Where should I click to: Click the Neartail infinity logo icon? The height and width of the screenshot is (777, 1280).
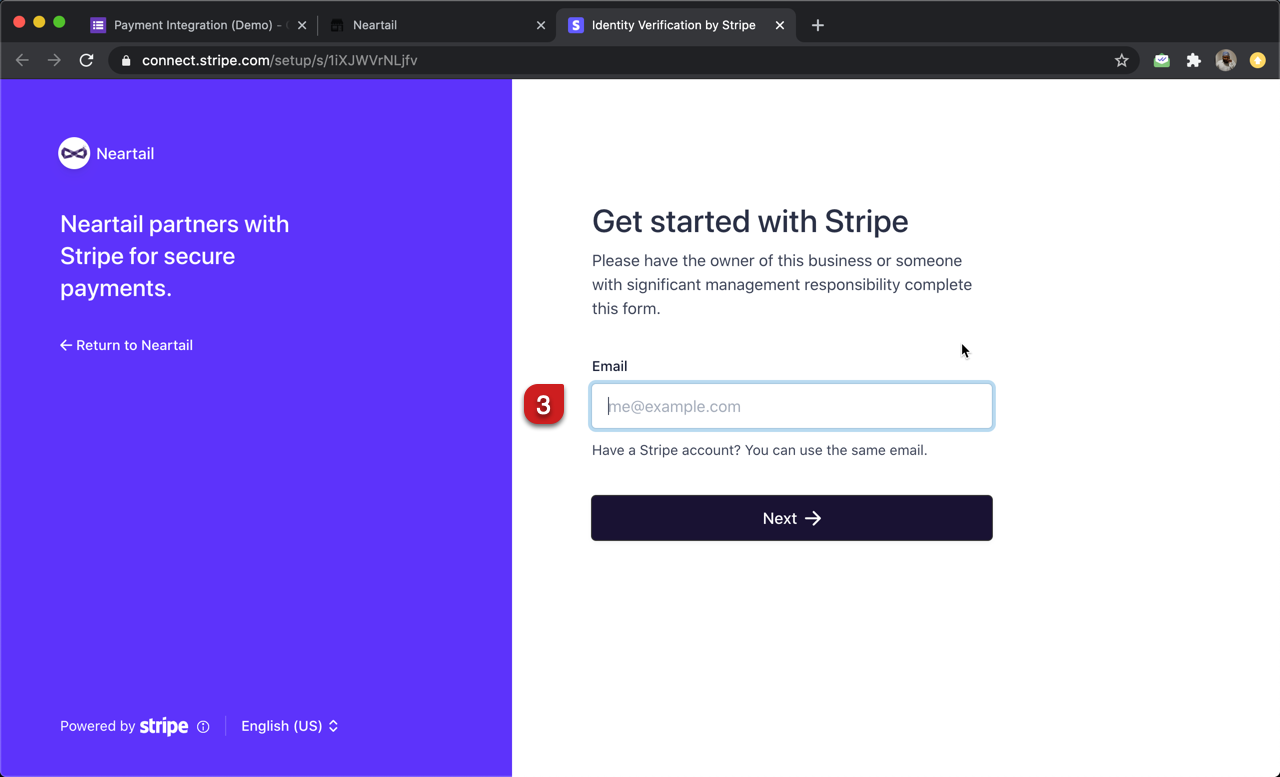tap(74, 153)
